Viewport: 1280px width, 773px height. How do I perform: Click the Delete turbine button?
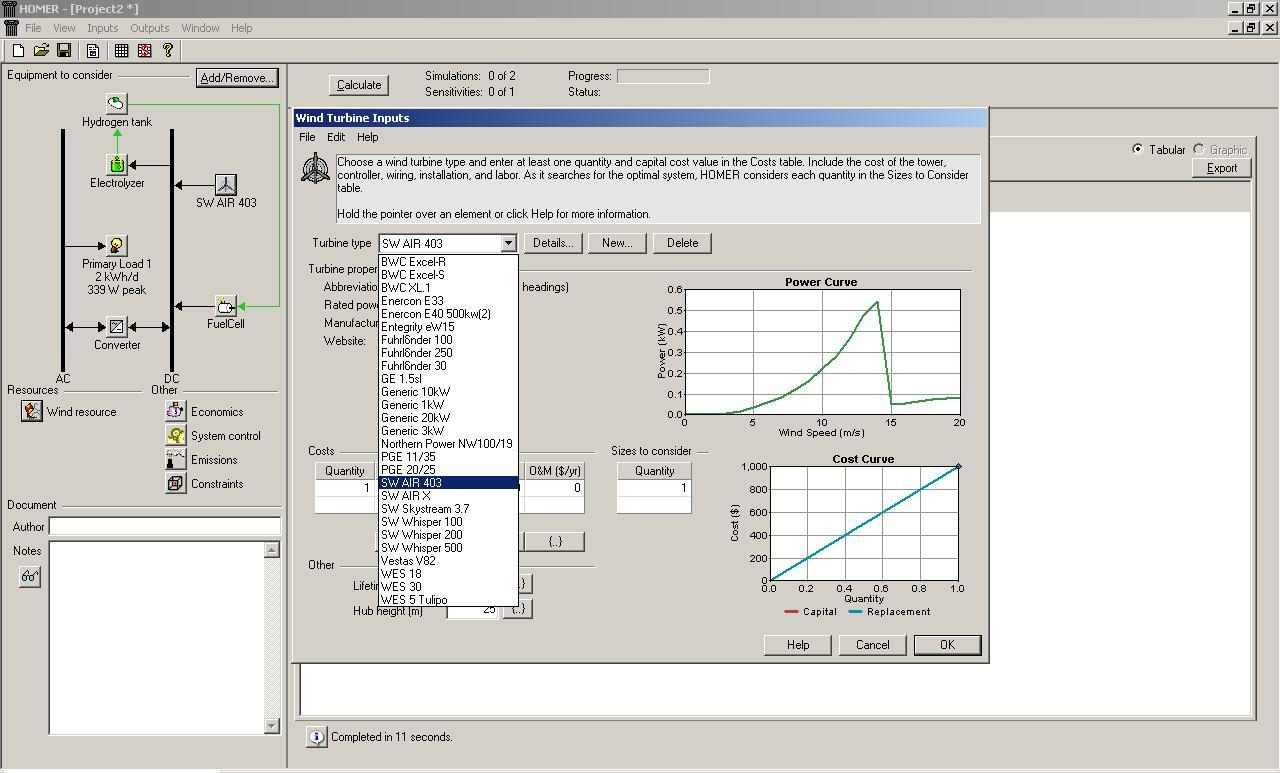click(x=682, y=243)
